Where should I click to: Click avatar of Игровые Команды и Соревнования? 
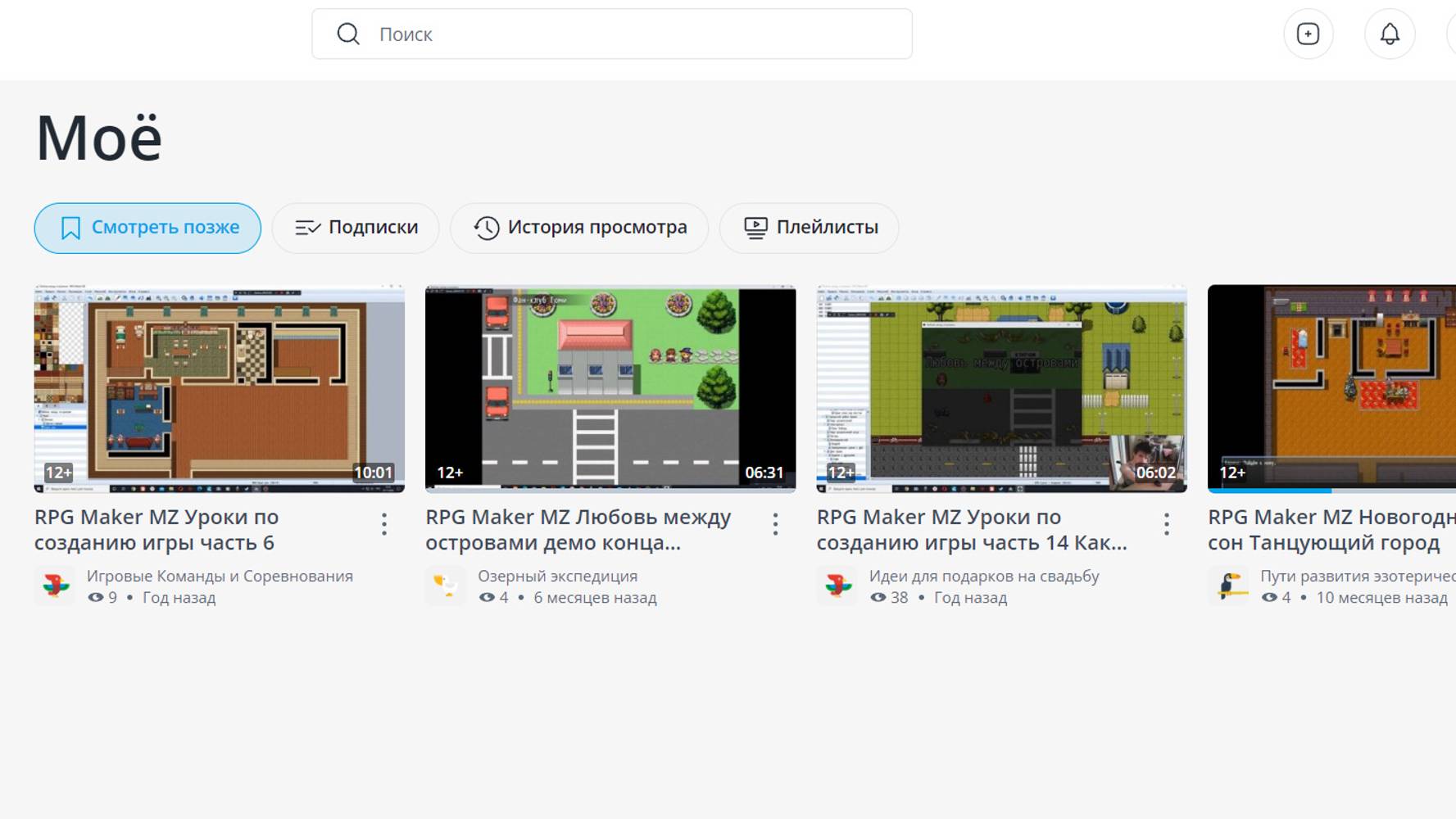(55, 586)
